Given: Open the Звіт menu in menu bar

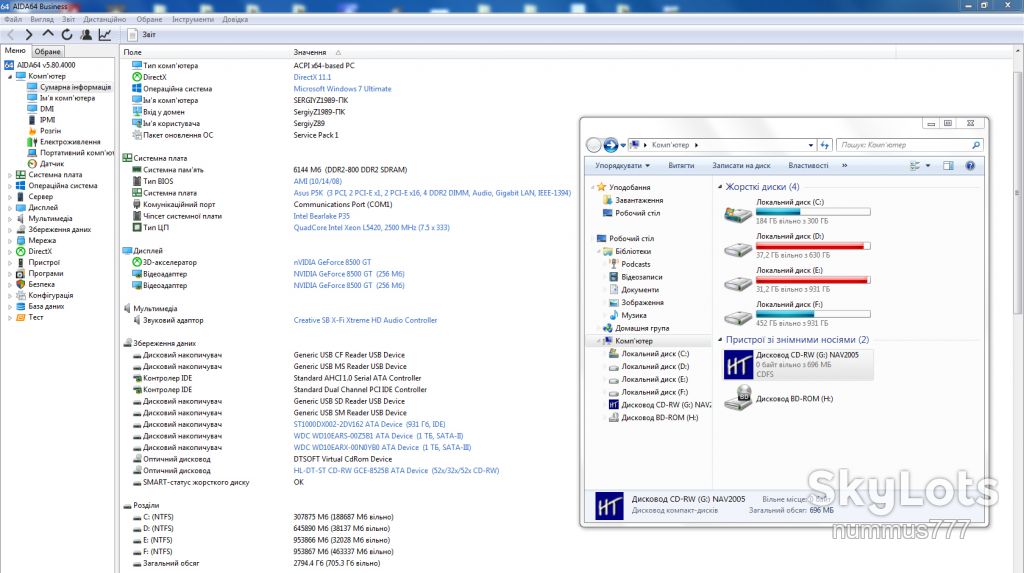Looking at the screenshot, I should [69, 20].
